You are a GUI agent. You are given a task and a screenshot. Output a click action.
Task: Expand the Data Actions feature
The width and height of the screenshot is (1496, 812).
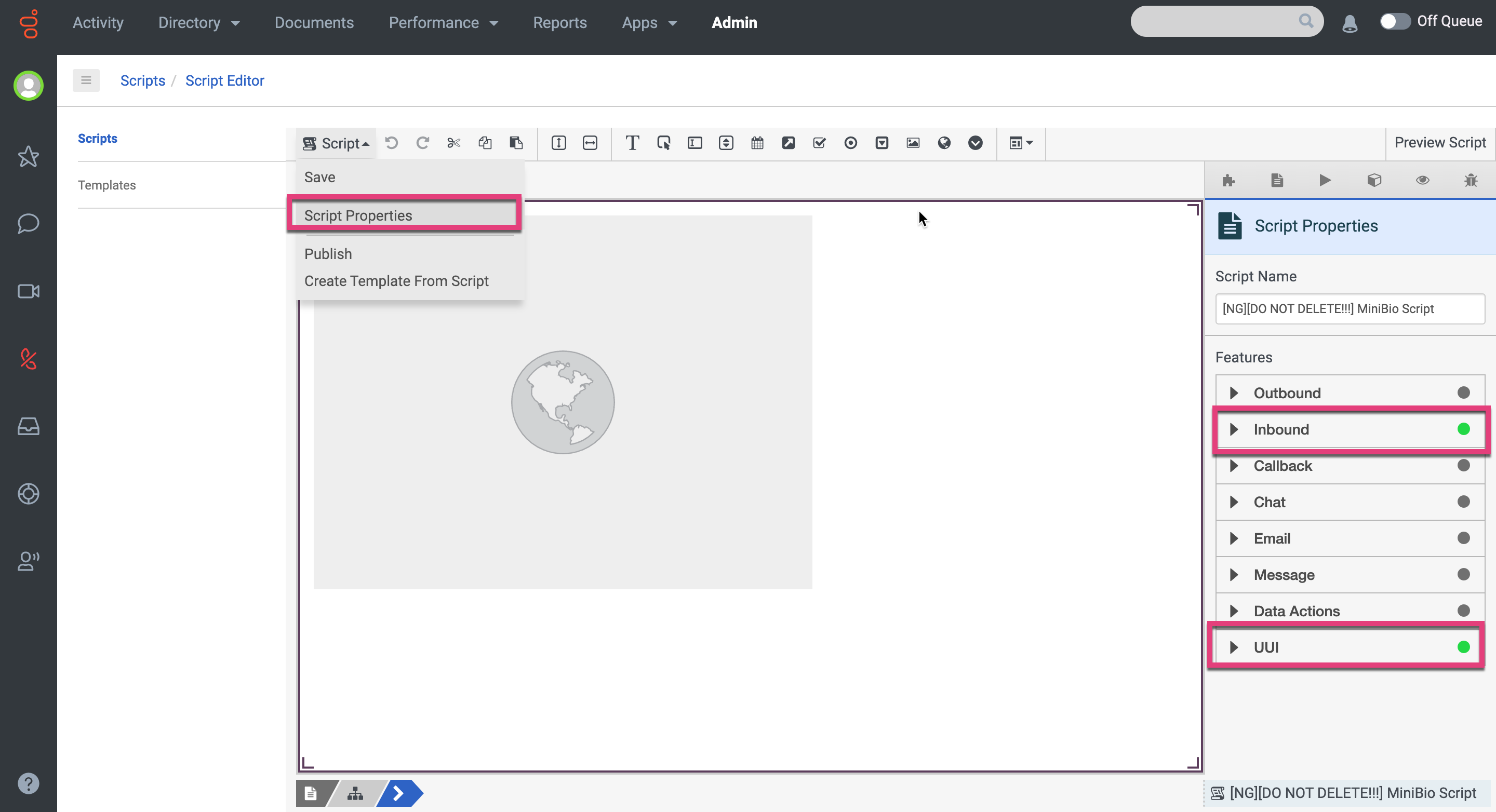click(1234, 611)
